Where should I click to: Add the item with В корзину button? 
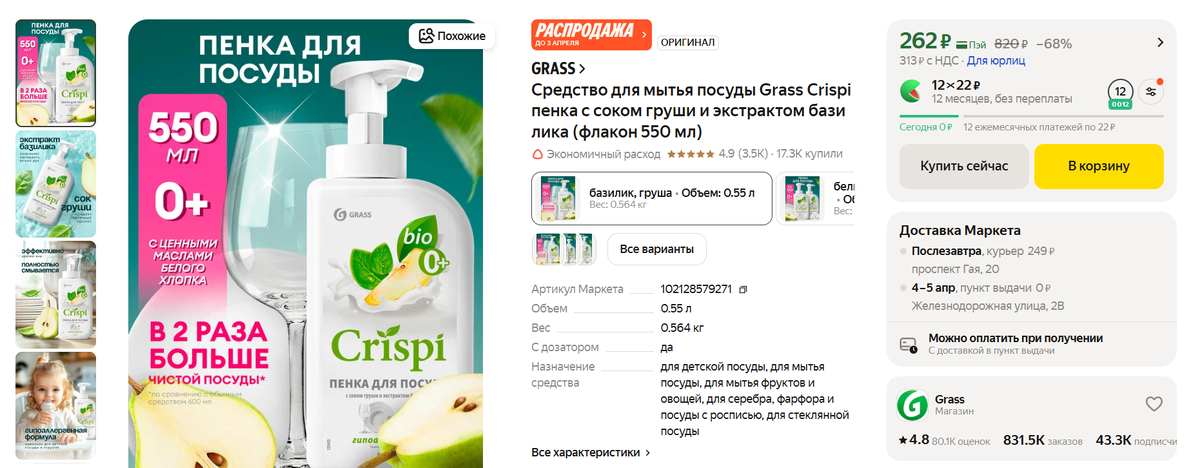pyautogui.click(x=1099, y=166)
